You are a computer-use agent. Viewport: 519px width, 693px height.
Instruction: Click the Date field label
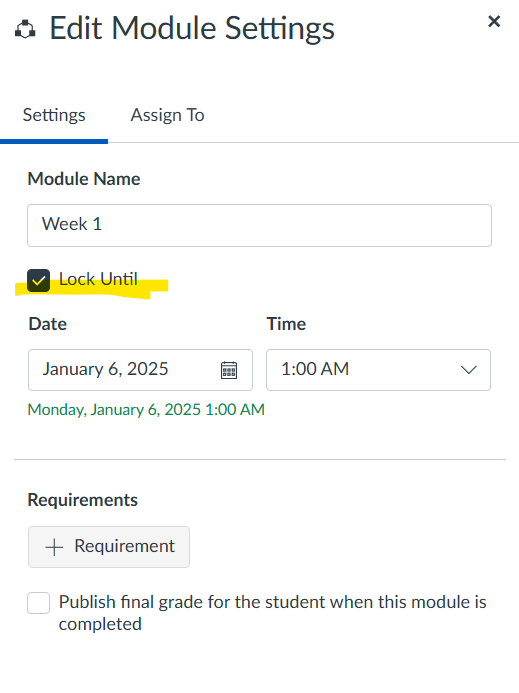(x=48, y=324)
